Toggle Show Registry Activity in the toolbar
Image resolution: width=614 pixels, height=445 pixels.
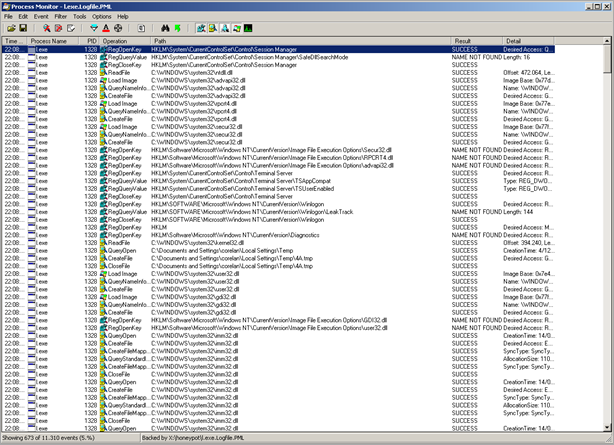click(x=201, y=28)
